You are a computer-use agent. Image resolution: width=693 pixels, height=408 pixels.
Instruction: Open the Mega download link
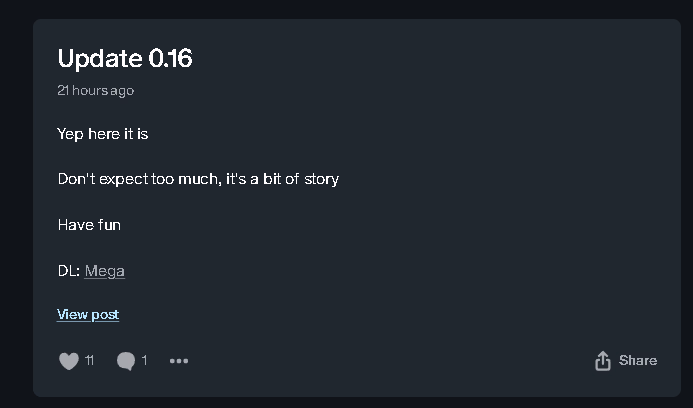[105, 271]
